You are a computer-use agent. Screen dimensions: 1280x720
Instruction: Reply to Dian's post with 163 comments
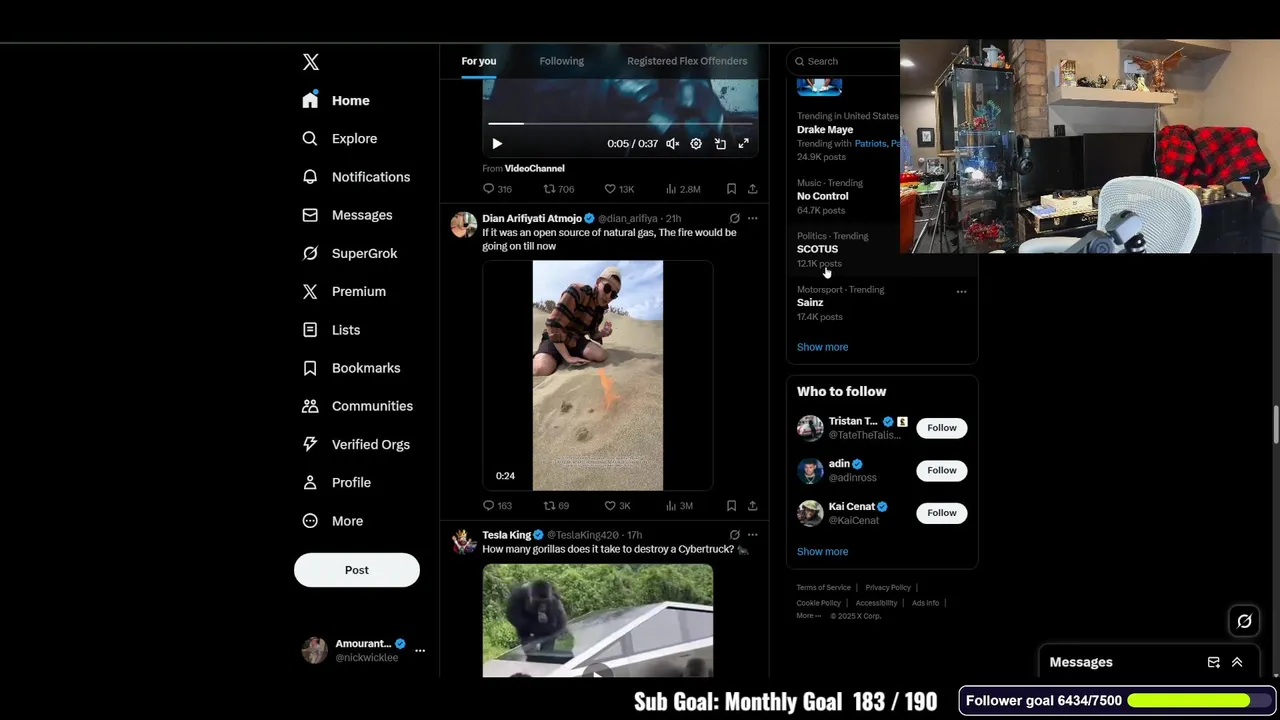point(497,506)
